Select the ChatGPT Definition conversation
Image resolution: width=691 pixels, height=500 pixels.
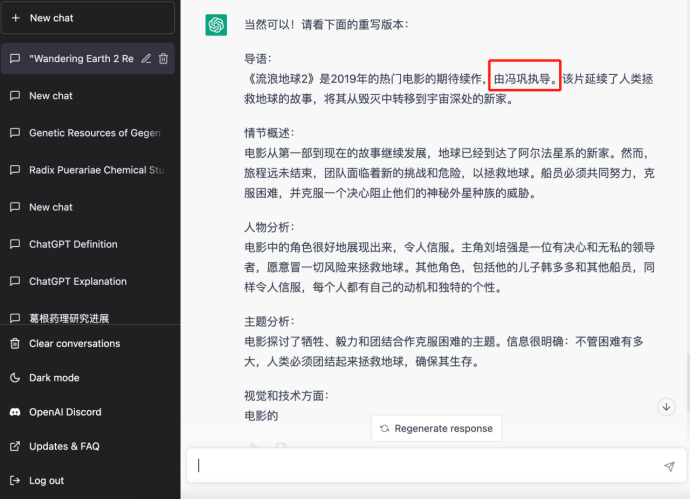tap(88, 244)
